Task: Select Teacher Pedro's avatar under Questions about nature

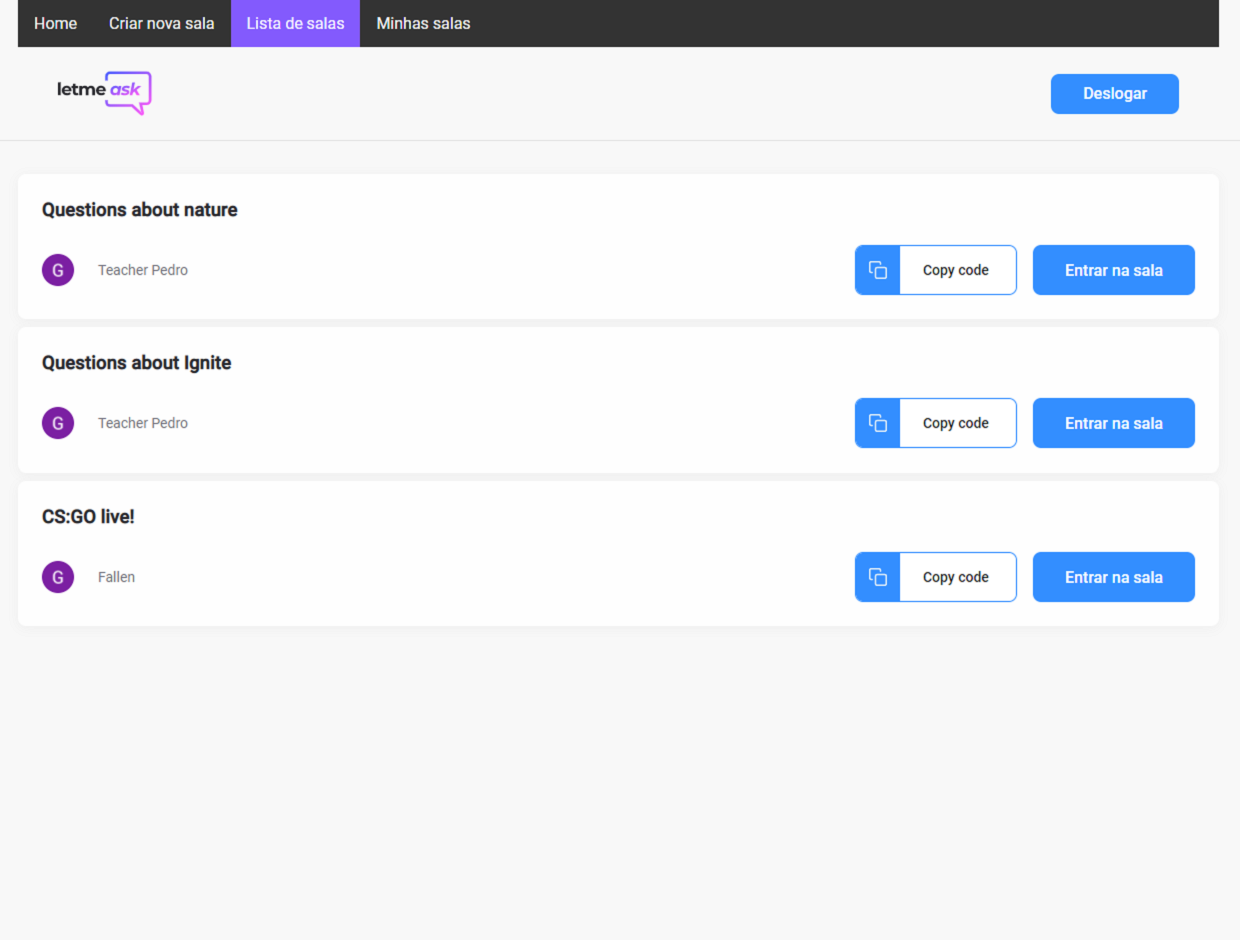Action: click(57, 269)
